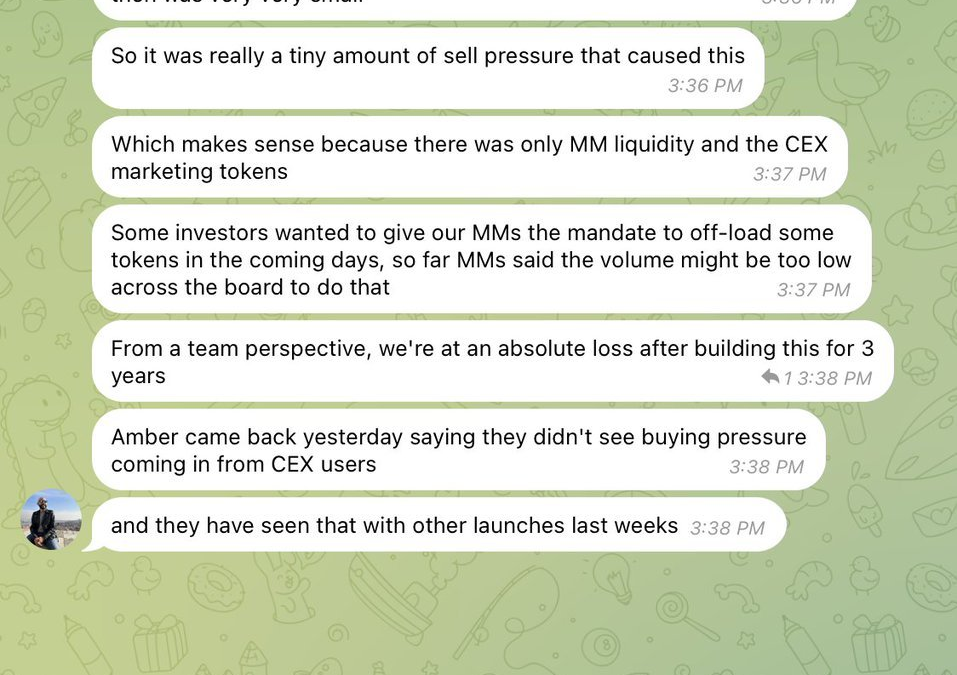Tap the 'Some investors wanted' message bubble
The height and width of the screenshot is (675, 957).
coord(482,259)
